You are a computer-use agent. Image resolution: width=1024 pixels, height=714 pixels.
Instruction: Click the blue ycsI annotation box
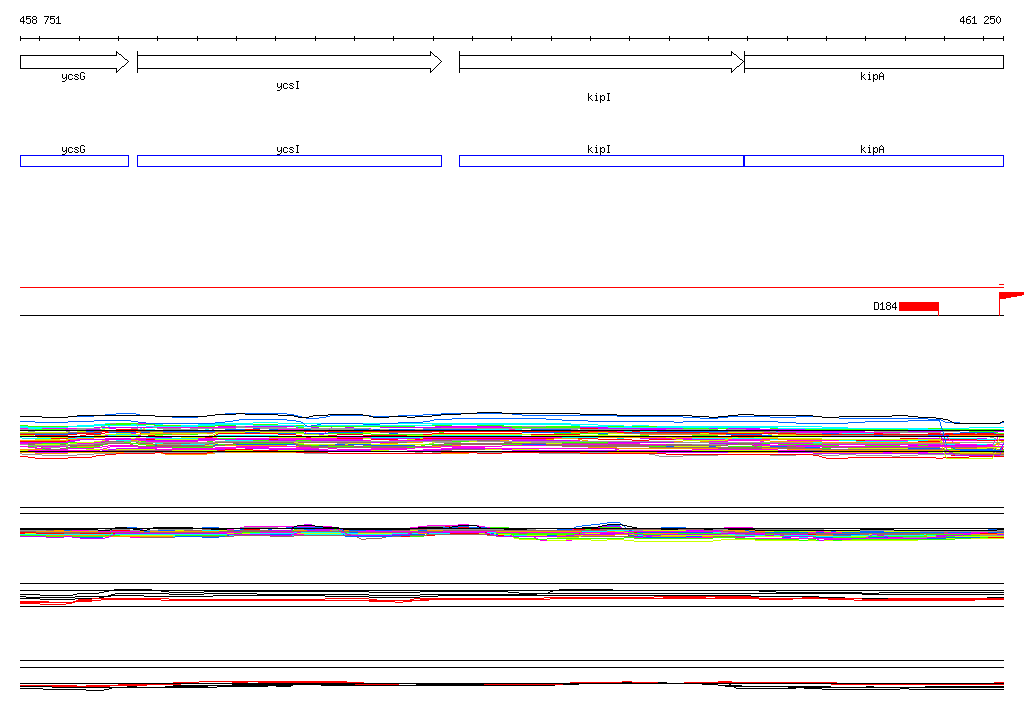pos(288,161)
